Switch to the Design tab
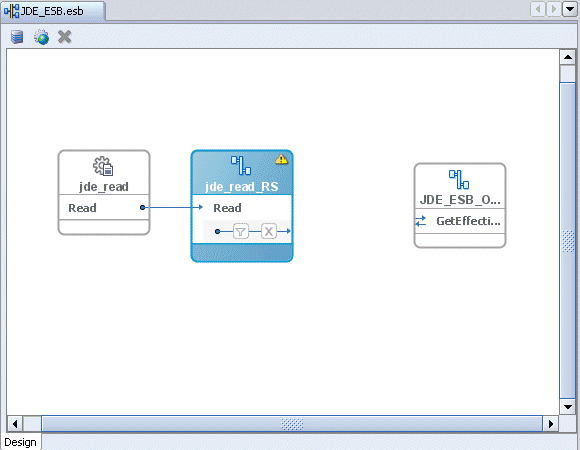 pyautogui.click(x=20, y=442)
